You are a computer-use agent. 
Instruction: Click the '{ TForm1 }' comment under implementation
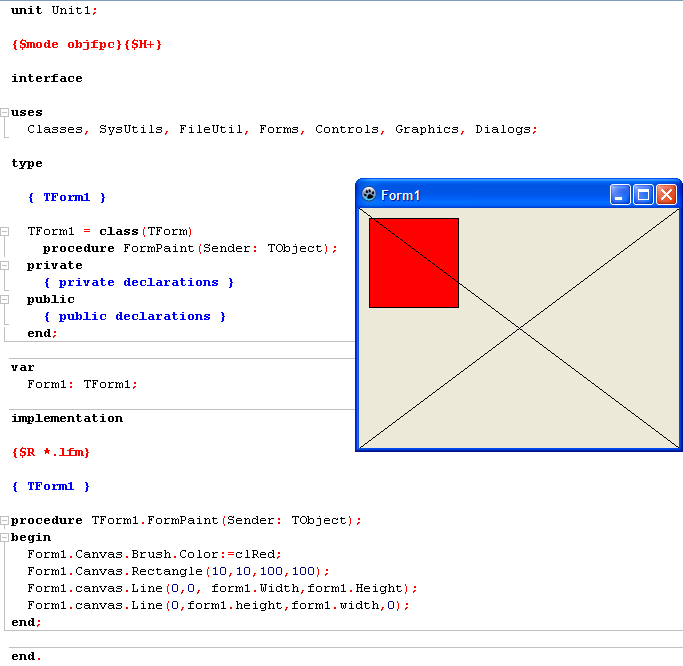pos(51,486)
